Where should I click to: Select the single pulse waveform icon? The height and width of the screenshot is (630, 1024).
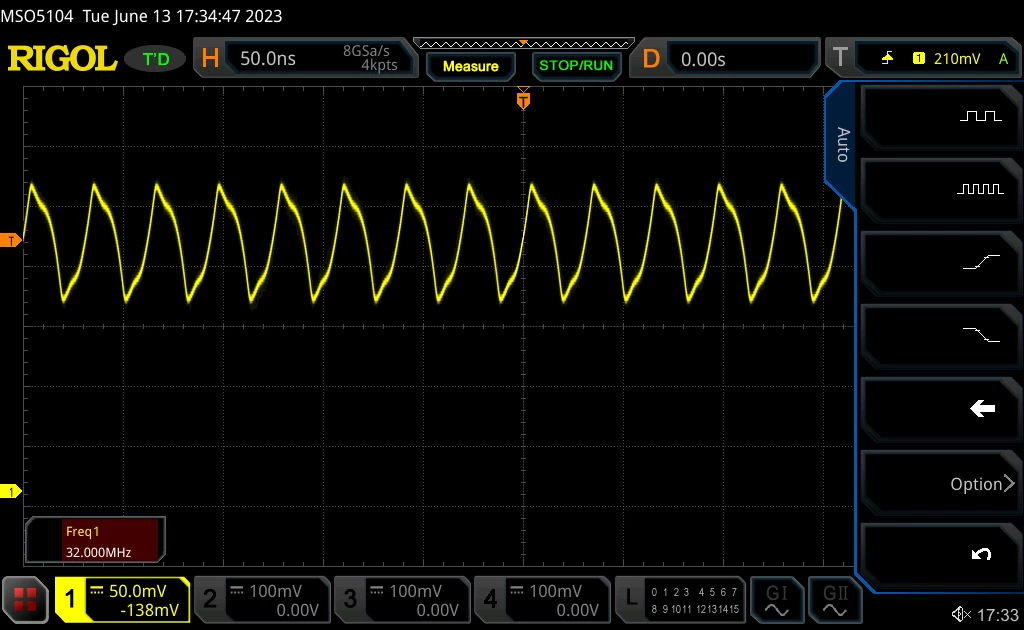click(980, 116)
